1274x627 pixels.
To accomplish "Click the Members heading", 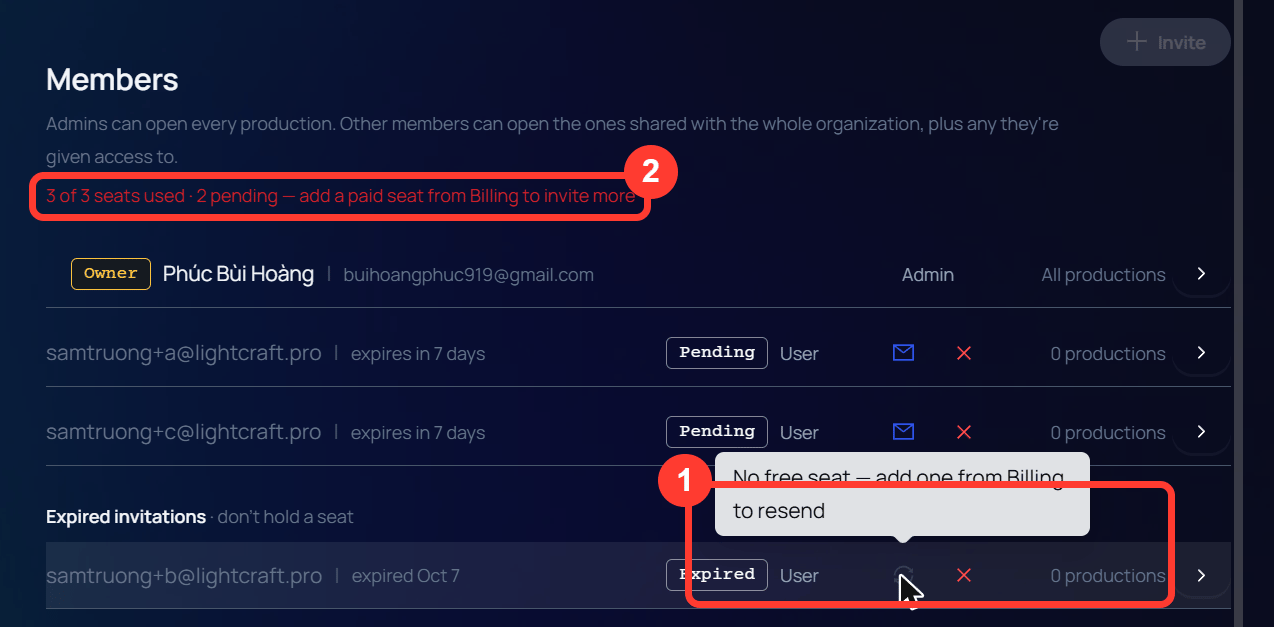I will pyautogui.click(x=112, y=80).
